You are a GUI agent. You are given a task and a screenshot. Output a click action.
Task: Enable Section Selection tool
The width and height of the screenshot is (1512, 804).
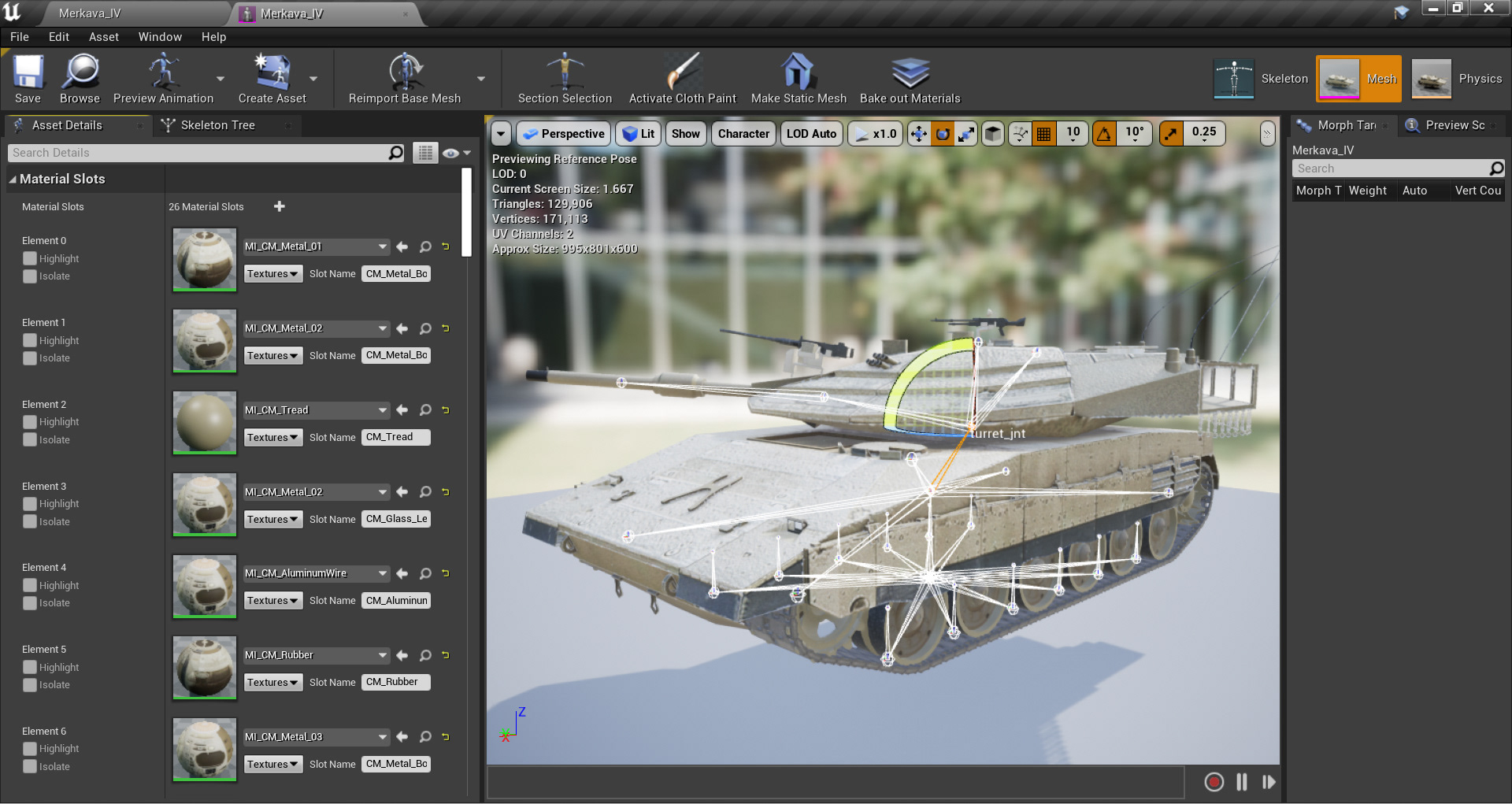tap(565, 79)
